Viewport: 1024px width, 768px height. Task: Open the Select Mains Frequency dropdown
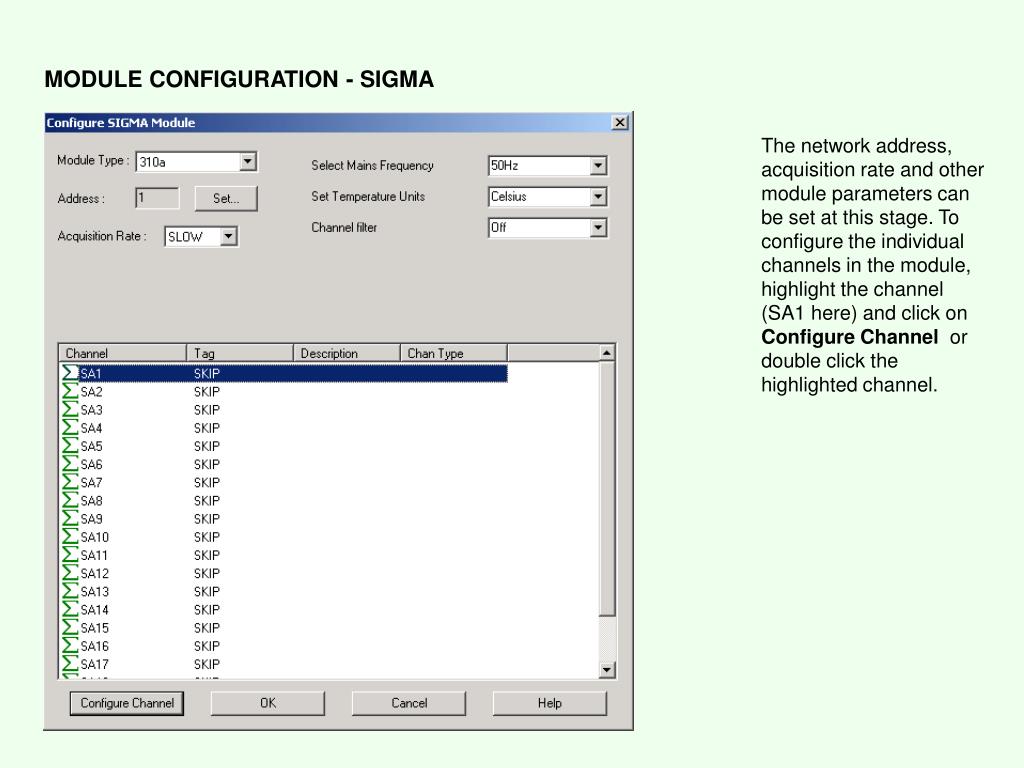coord(598,166)
